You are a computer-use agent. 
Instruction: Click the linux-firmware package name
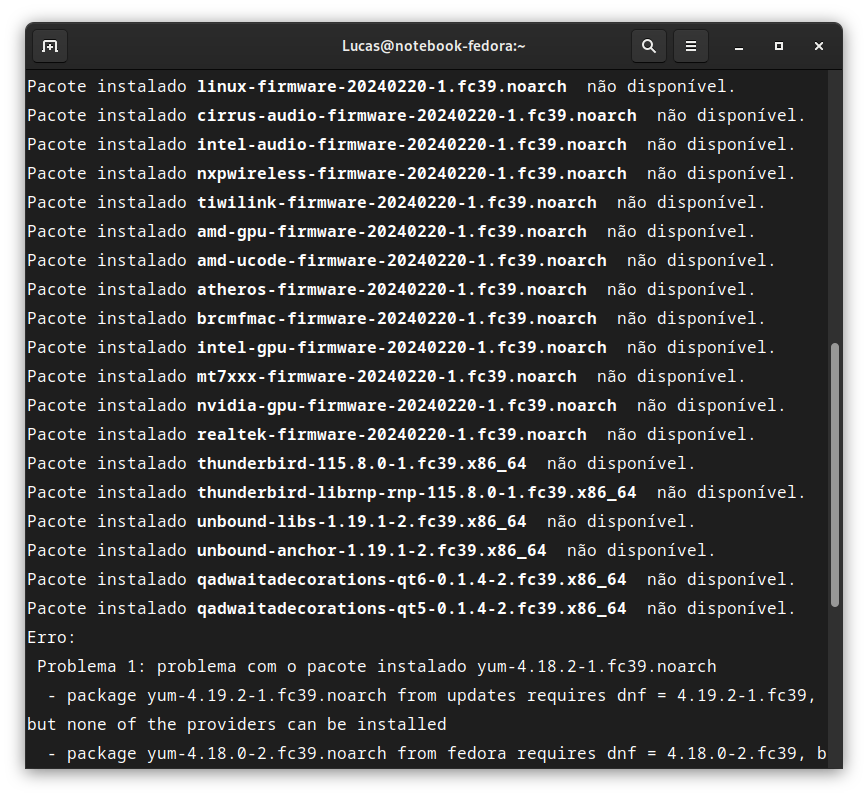(x=381, y=87)
